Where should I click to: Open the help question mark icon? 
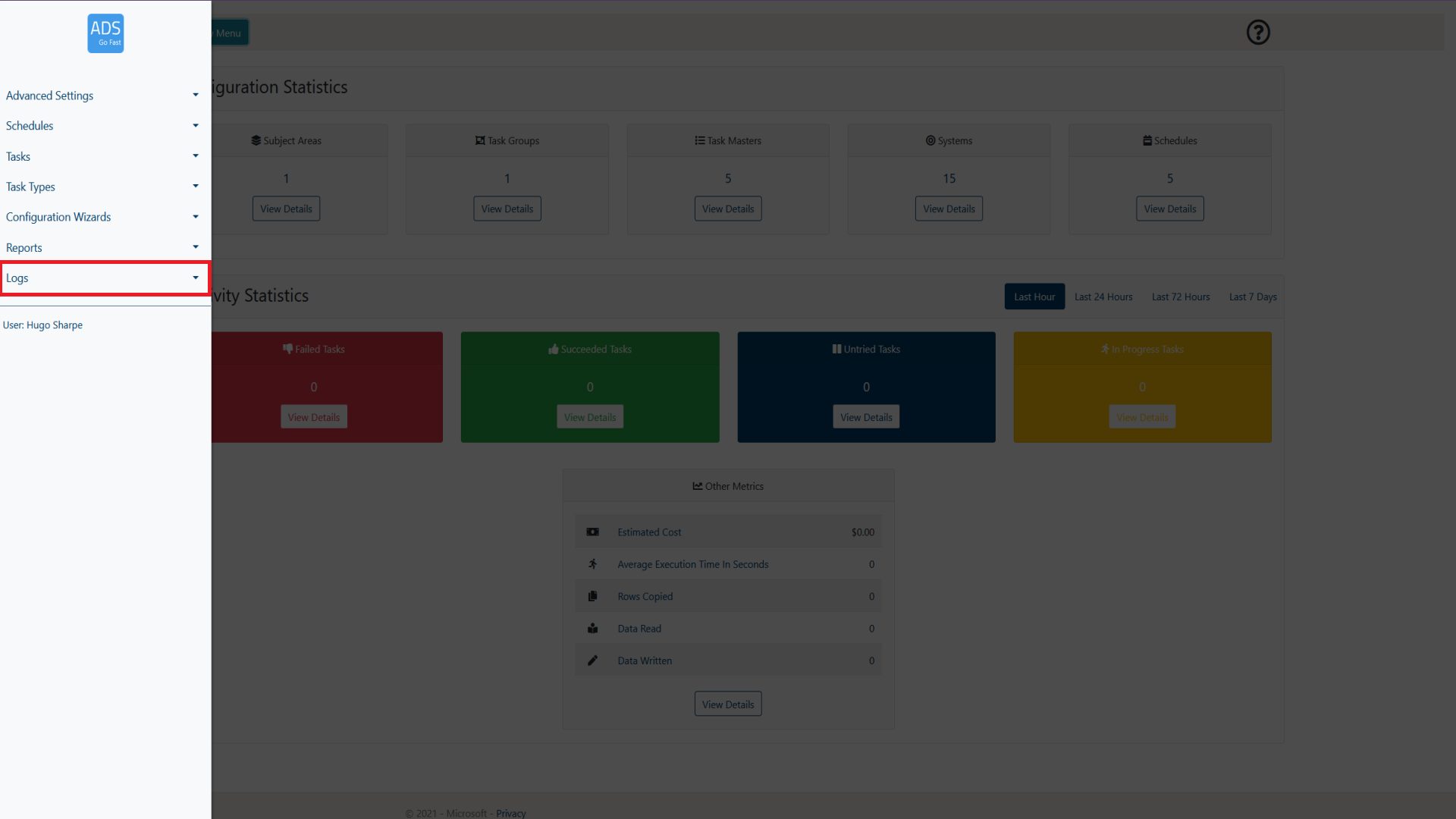(1258, 33)
